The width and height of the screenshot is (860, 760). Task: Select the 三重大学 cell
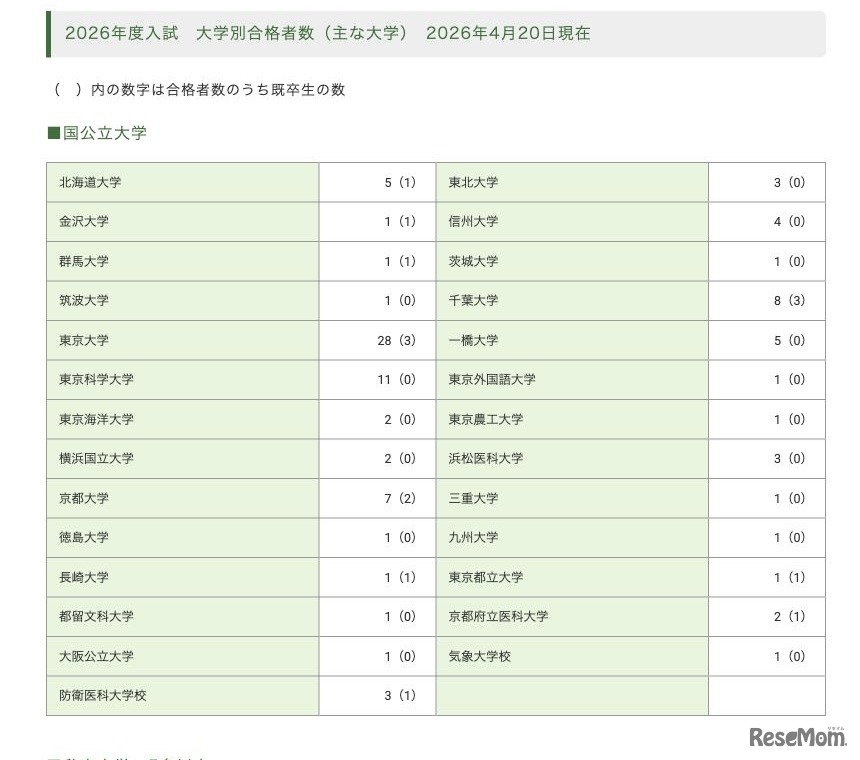572,498
